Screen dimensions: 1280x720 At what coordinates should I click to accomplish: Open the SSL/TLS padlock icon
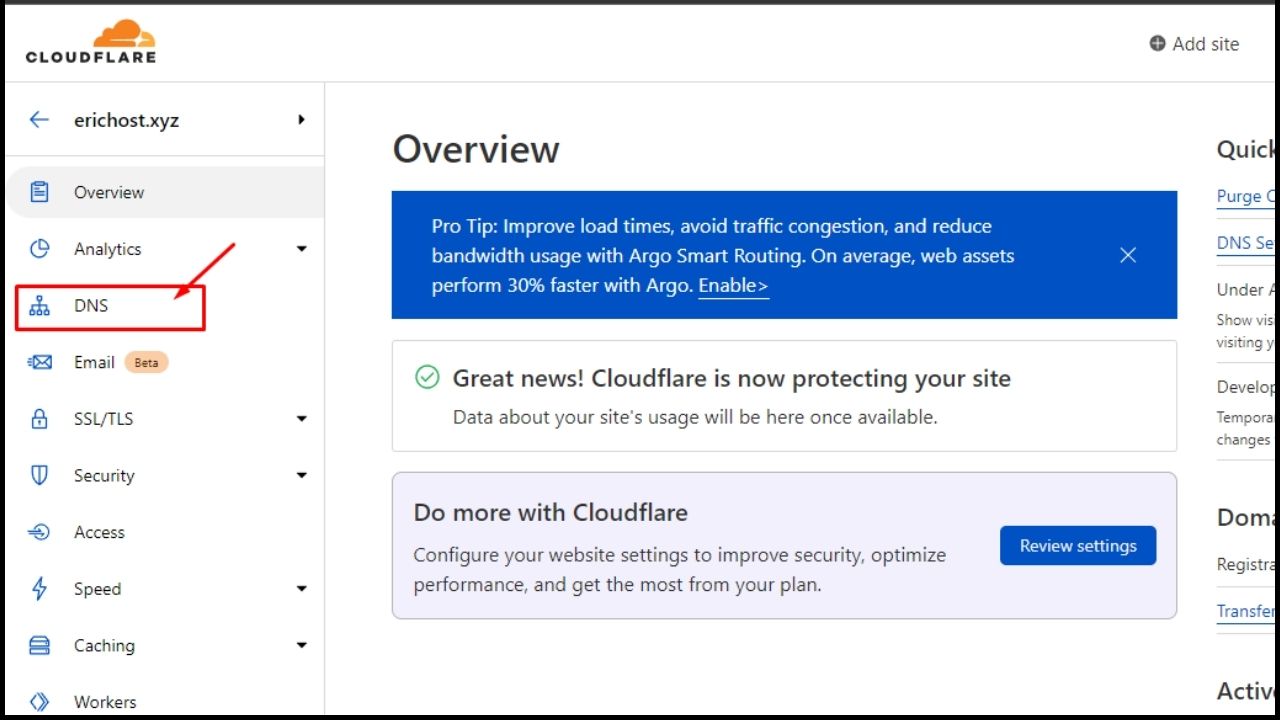39,418
